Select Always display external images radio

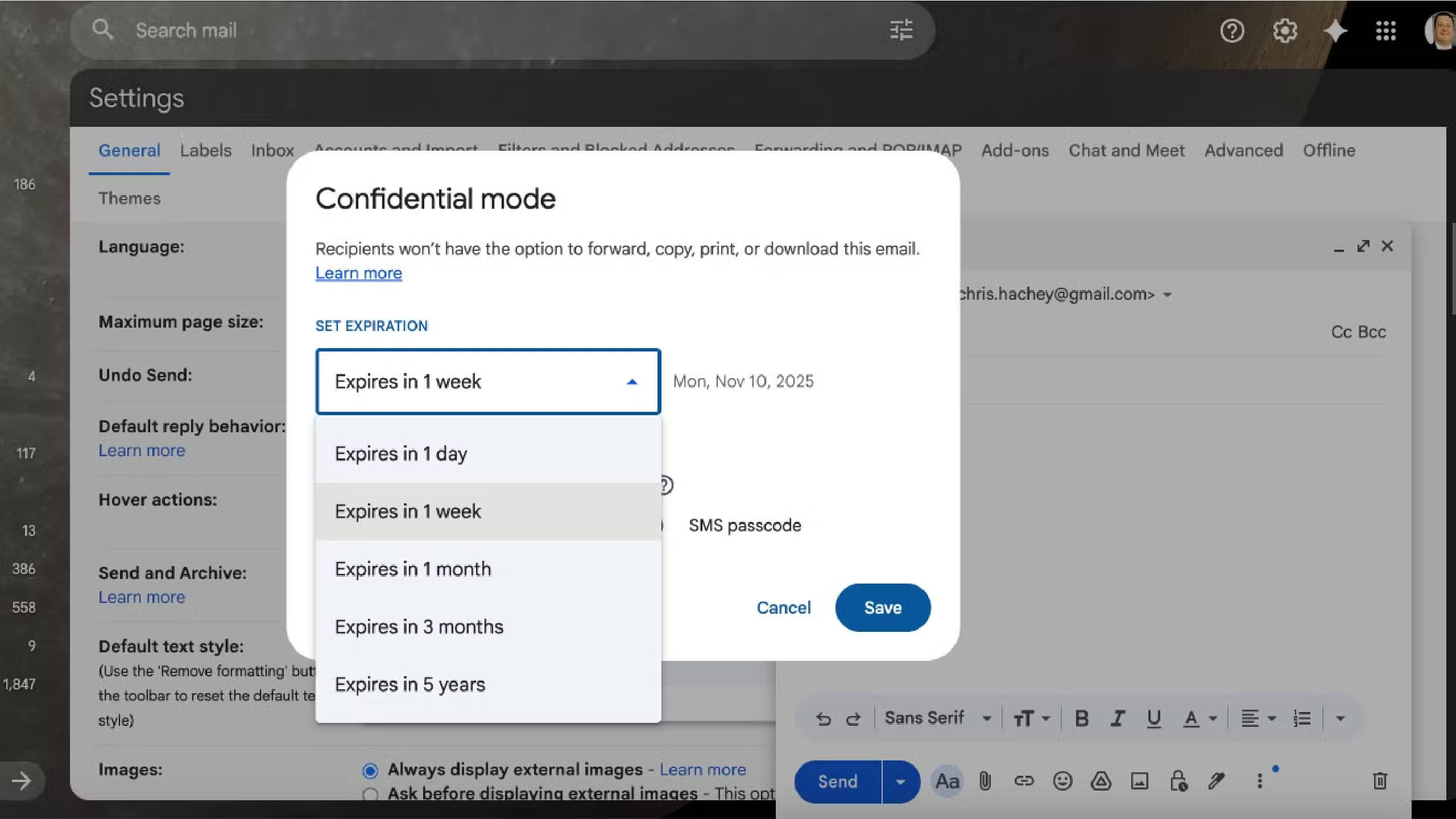tap(370, 771)
